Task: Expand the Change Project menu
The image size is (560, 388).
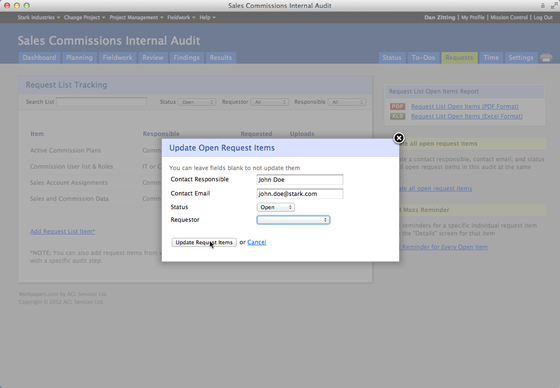Action: 84,18
